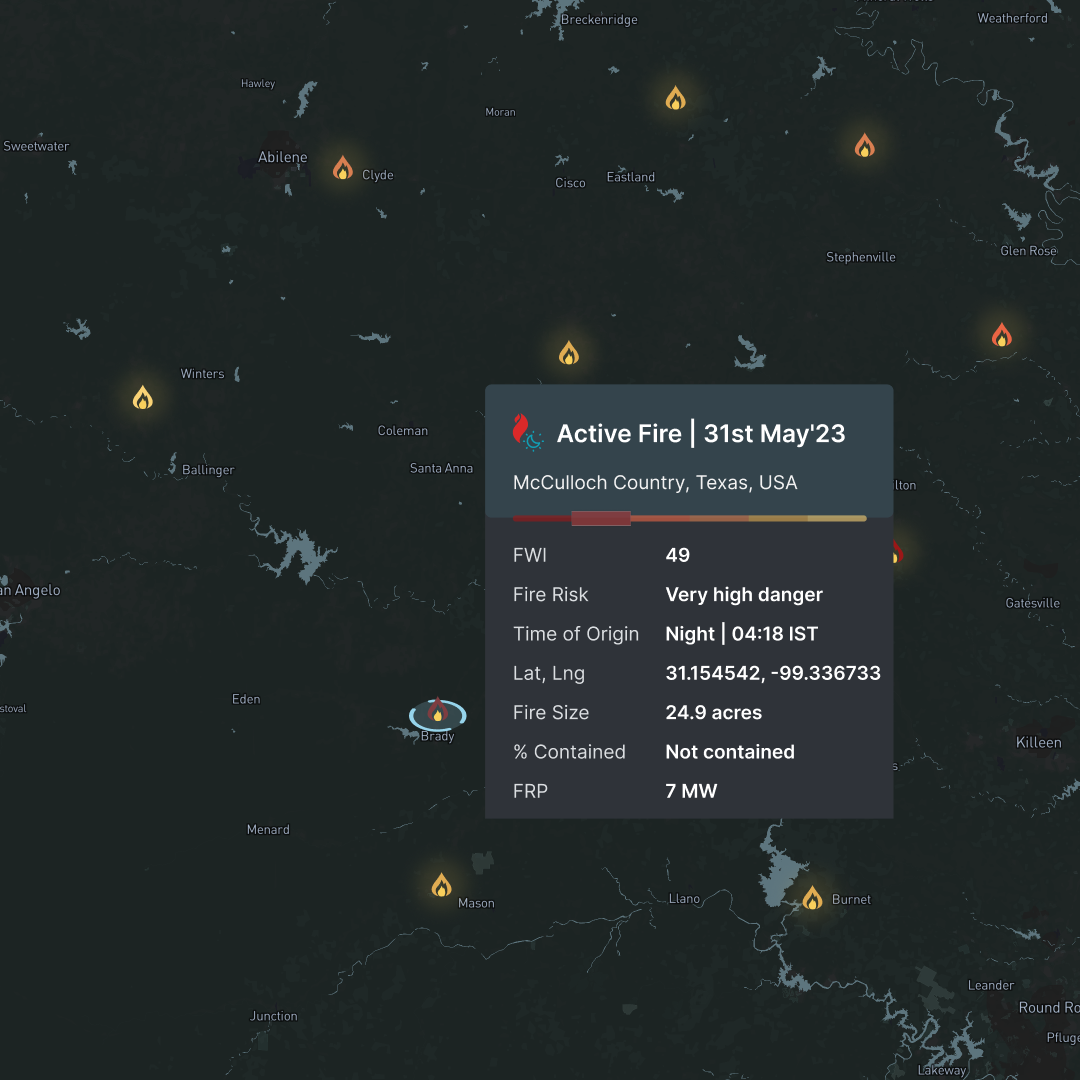Open the McCulloch Country, Texas location link
1080x1080 pixels.
click(x=655, y=483)
